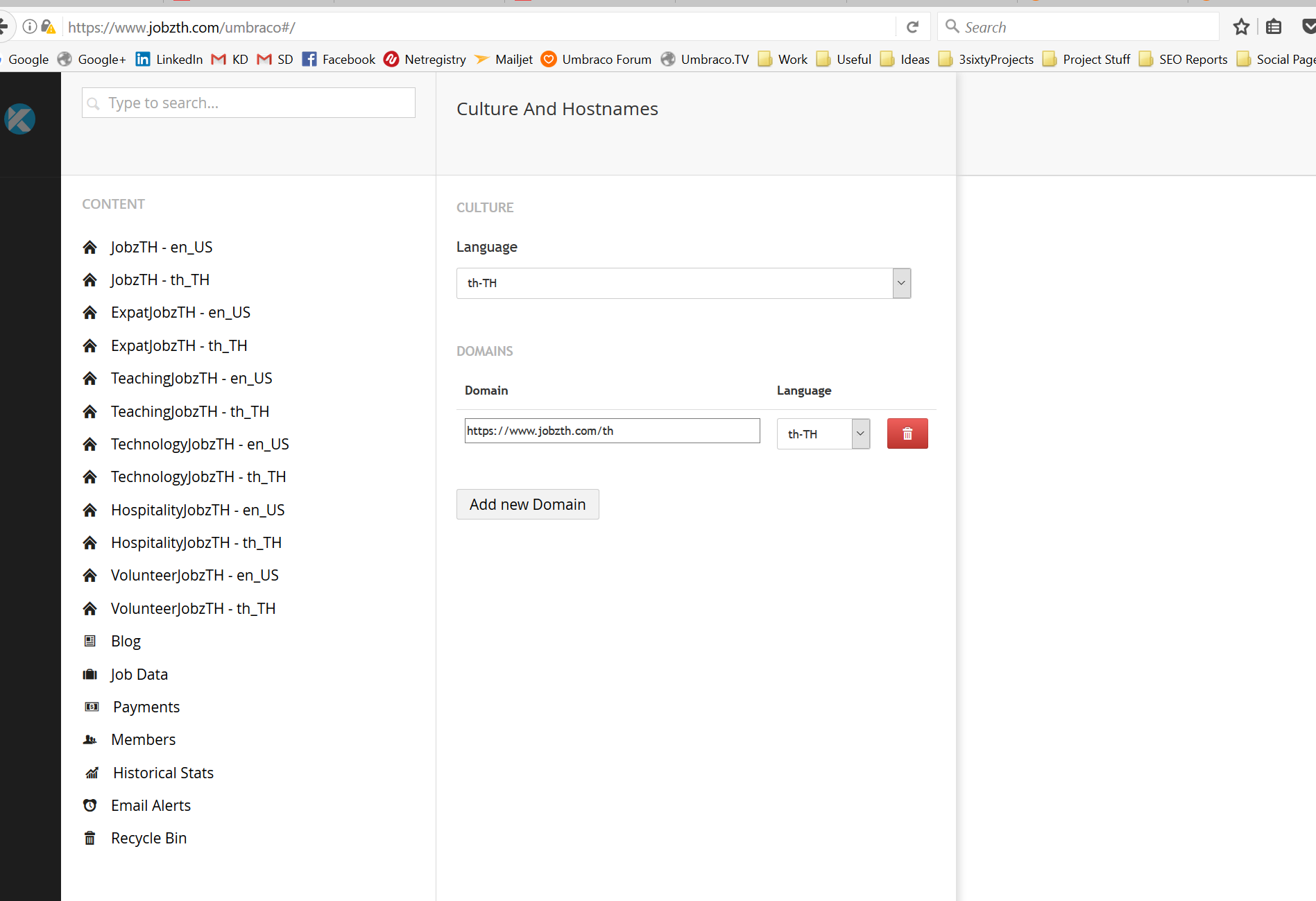
Task: Click the home icon beside JobzTH - th_TH
Action: coord(89,280)
